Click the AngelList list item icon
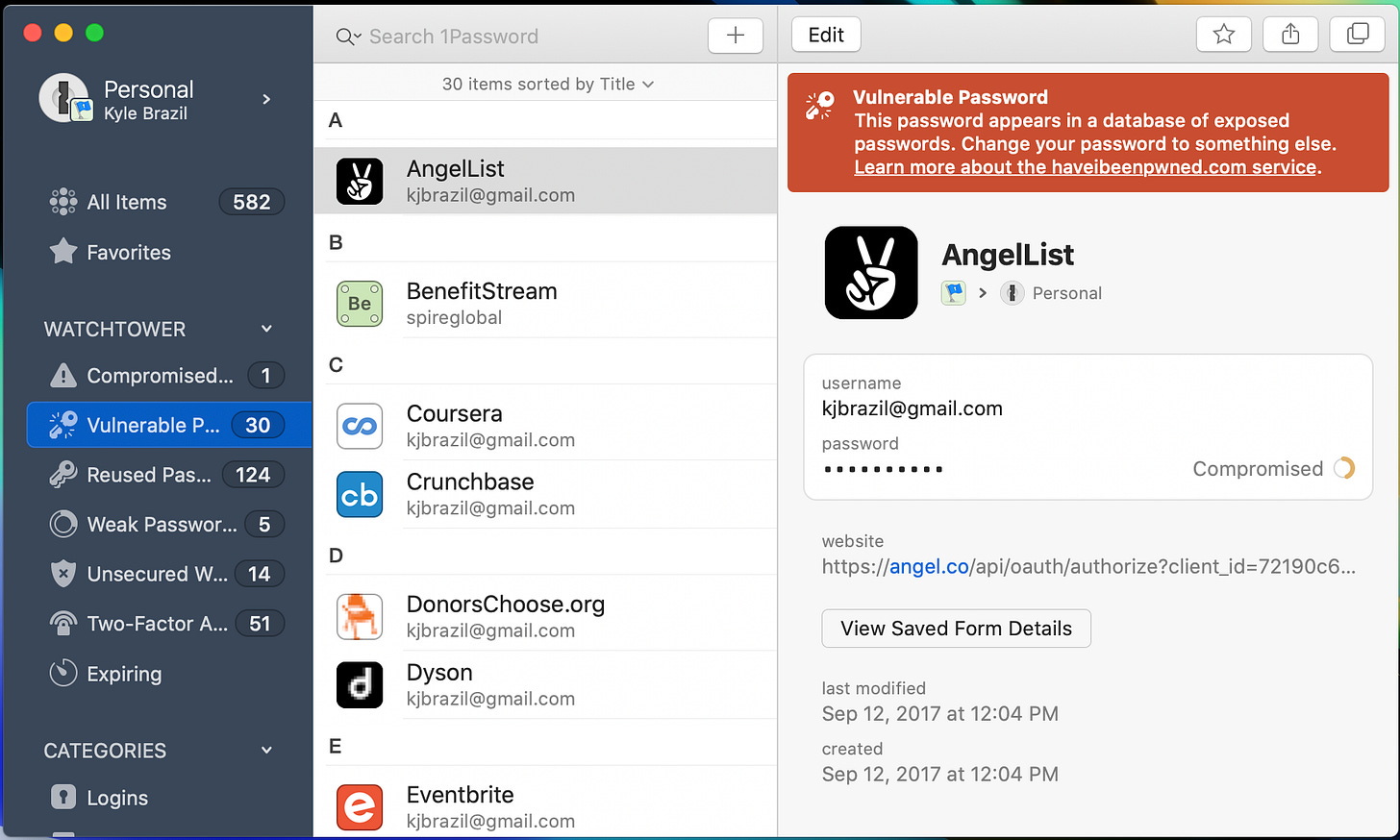This screenshot has height=840, width=1400. click(x=360, y=181)
